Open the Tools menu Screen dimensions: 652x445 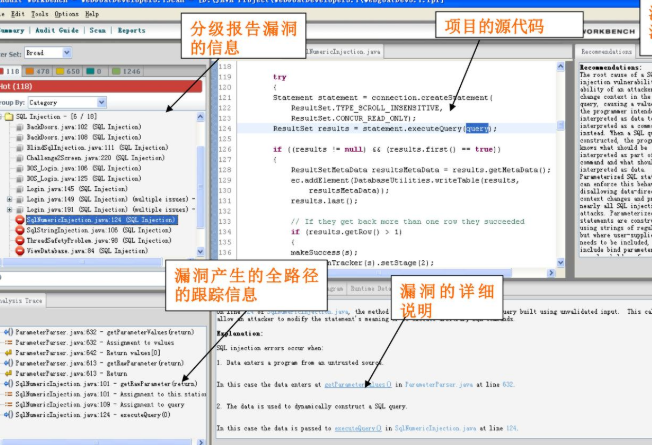[40, 14]
